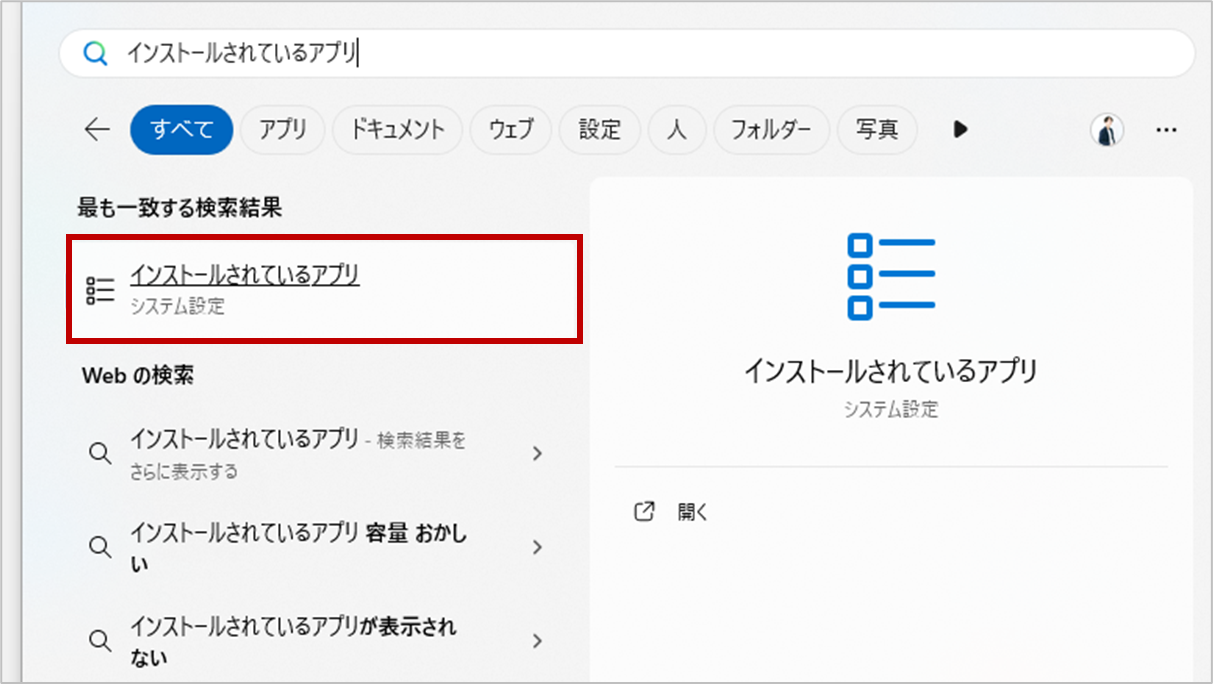Switch to the ドキュメント filter tab
This screenshot has height=684, width=1213.
(x=397, y=129)
